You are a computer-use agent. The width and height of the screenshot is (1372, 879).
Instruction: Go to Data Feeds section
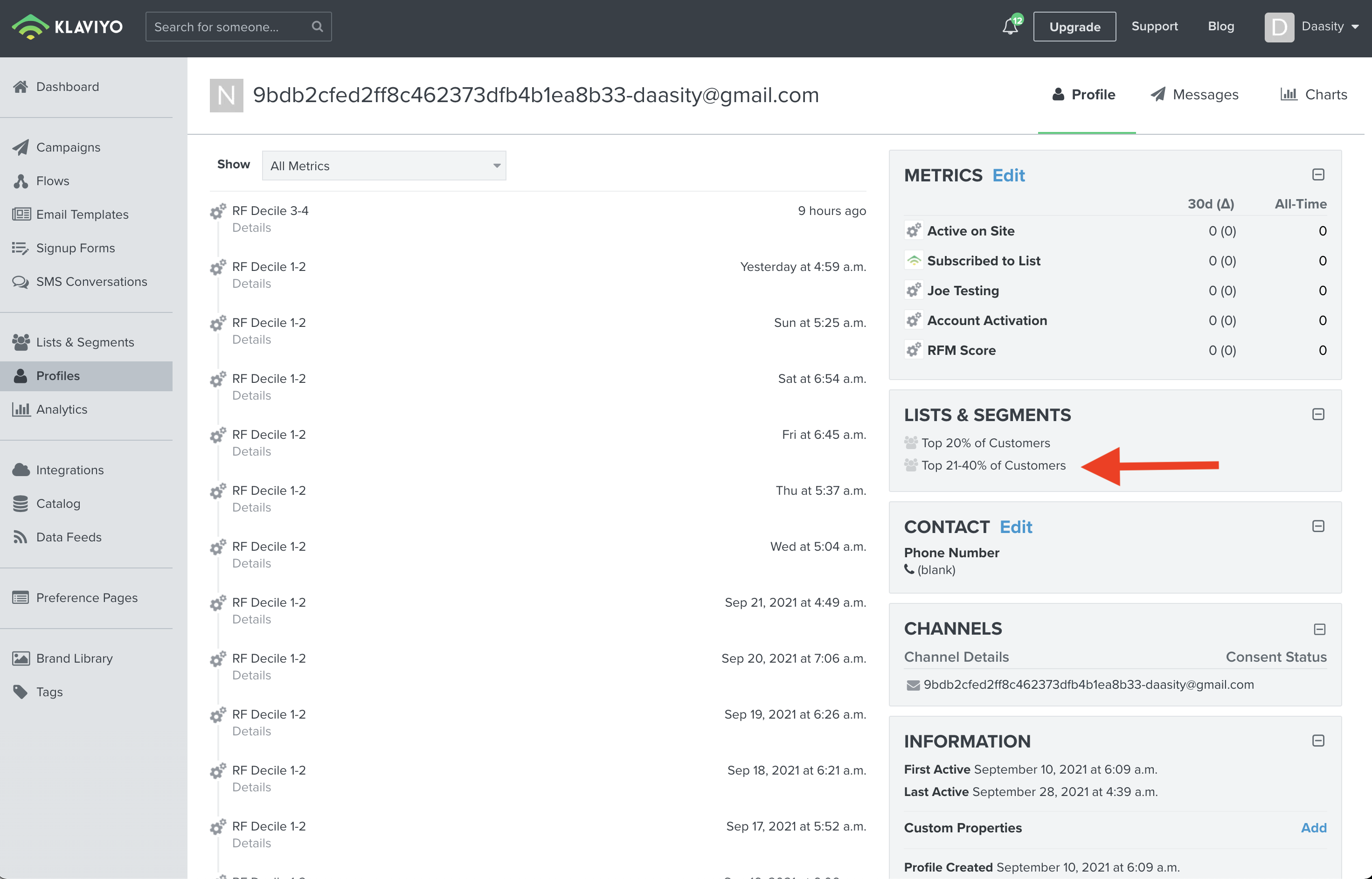point(69,537)
